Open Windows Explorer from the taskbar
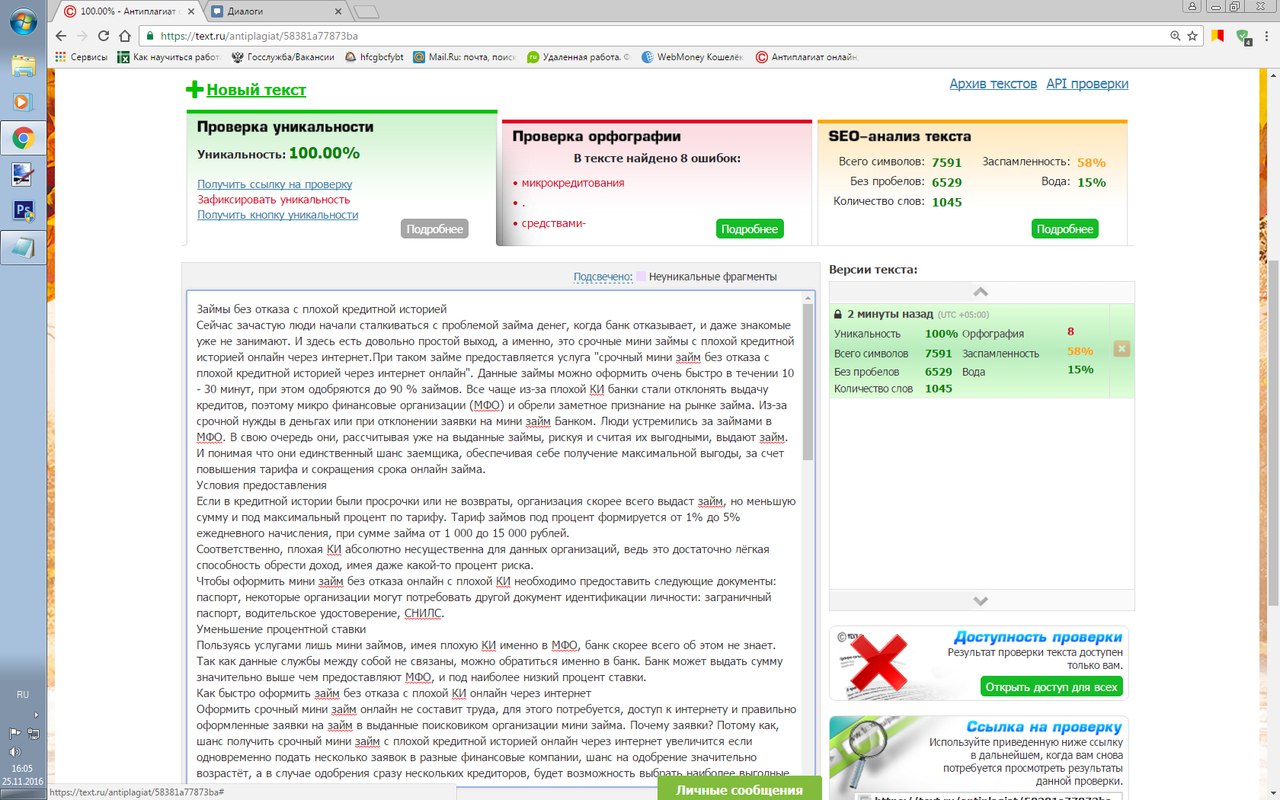This screenshot has height=800, width=1280. click(x=22, y=66)
